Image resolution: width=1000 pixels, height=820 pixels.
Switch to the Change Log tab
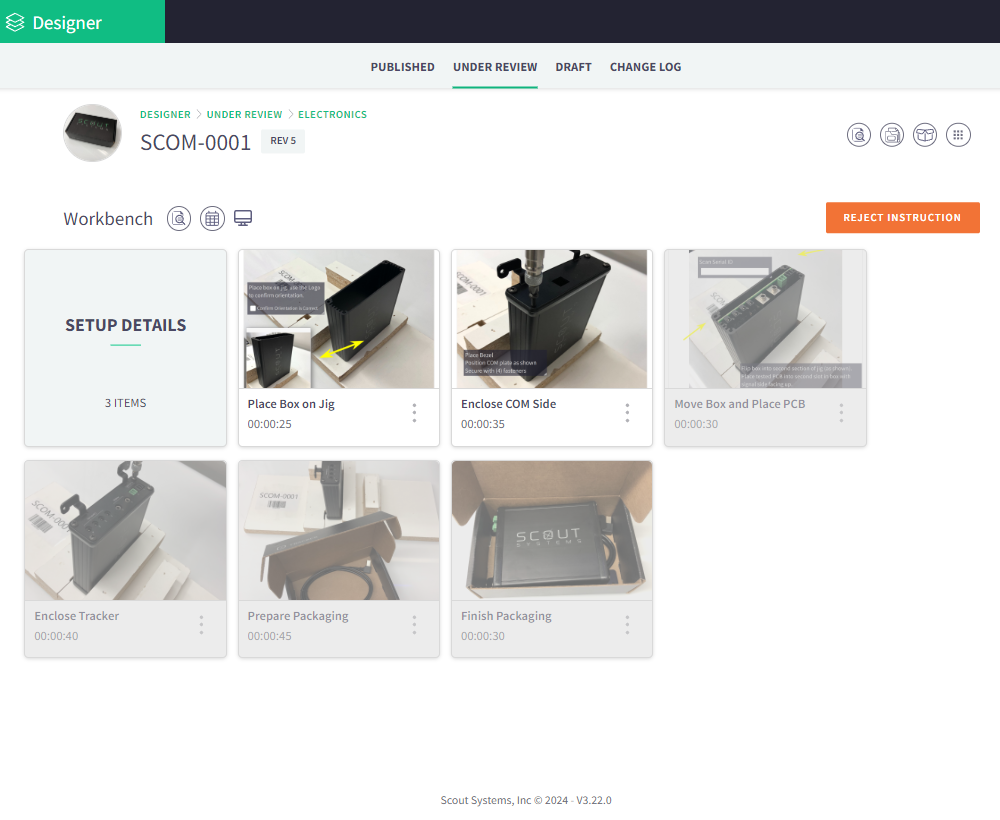click(x=645, y=67)
